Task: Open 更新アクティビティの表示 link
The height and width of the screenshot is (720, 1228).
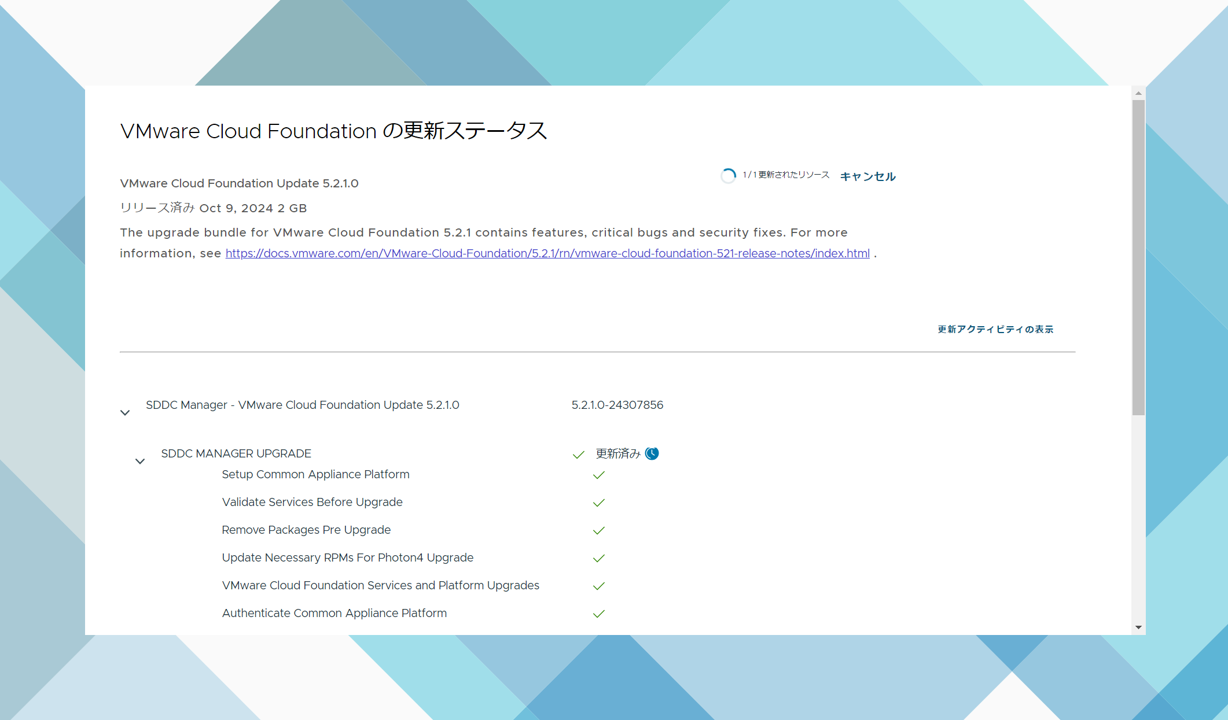Action: point(995,329)
